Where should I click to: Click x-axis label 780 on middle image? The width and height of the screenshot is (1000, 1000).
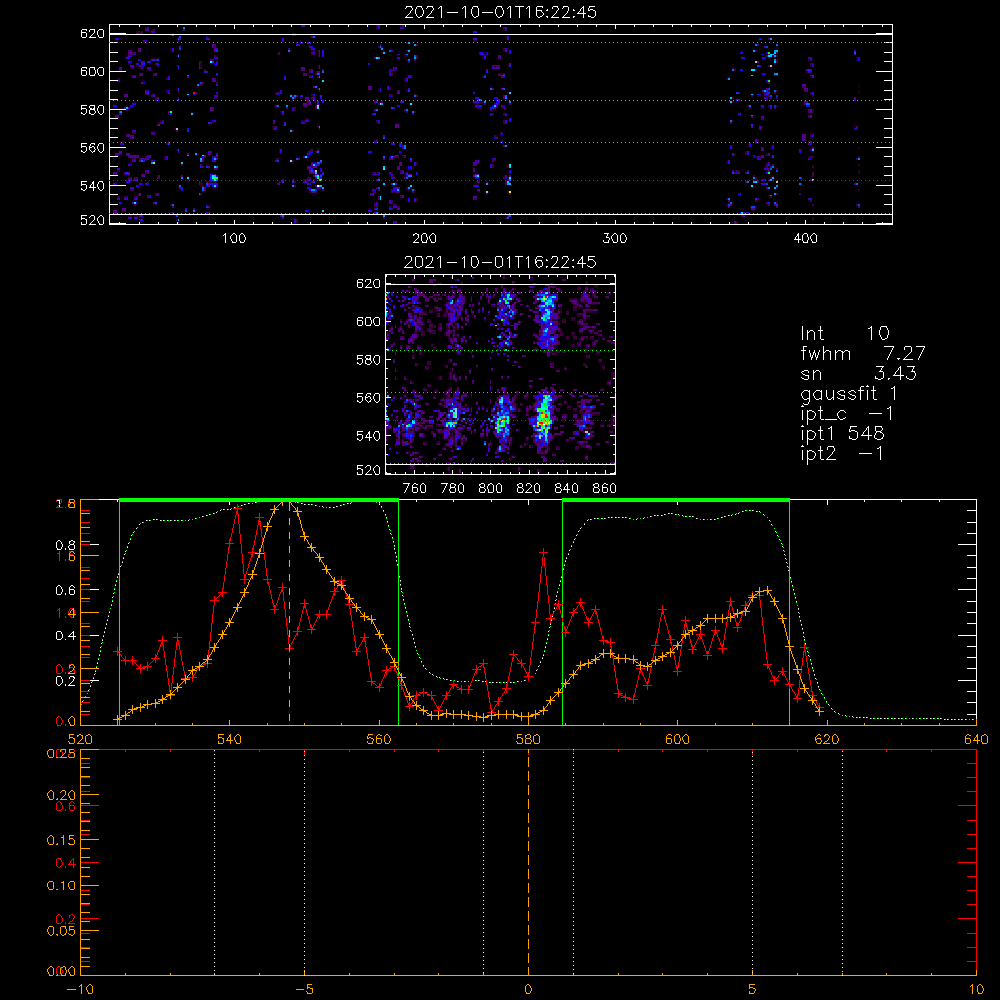pyautogui.click(x=453, y=489)
